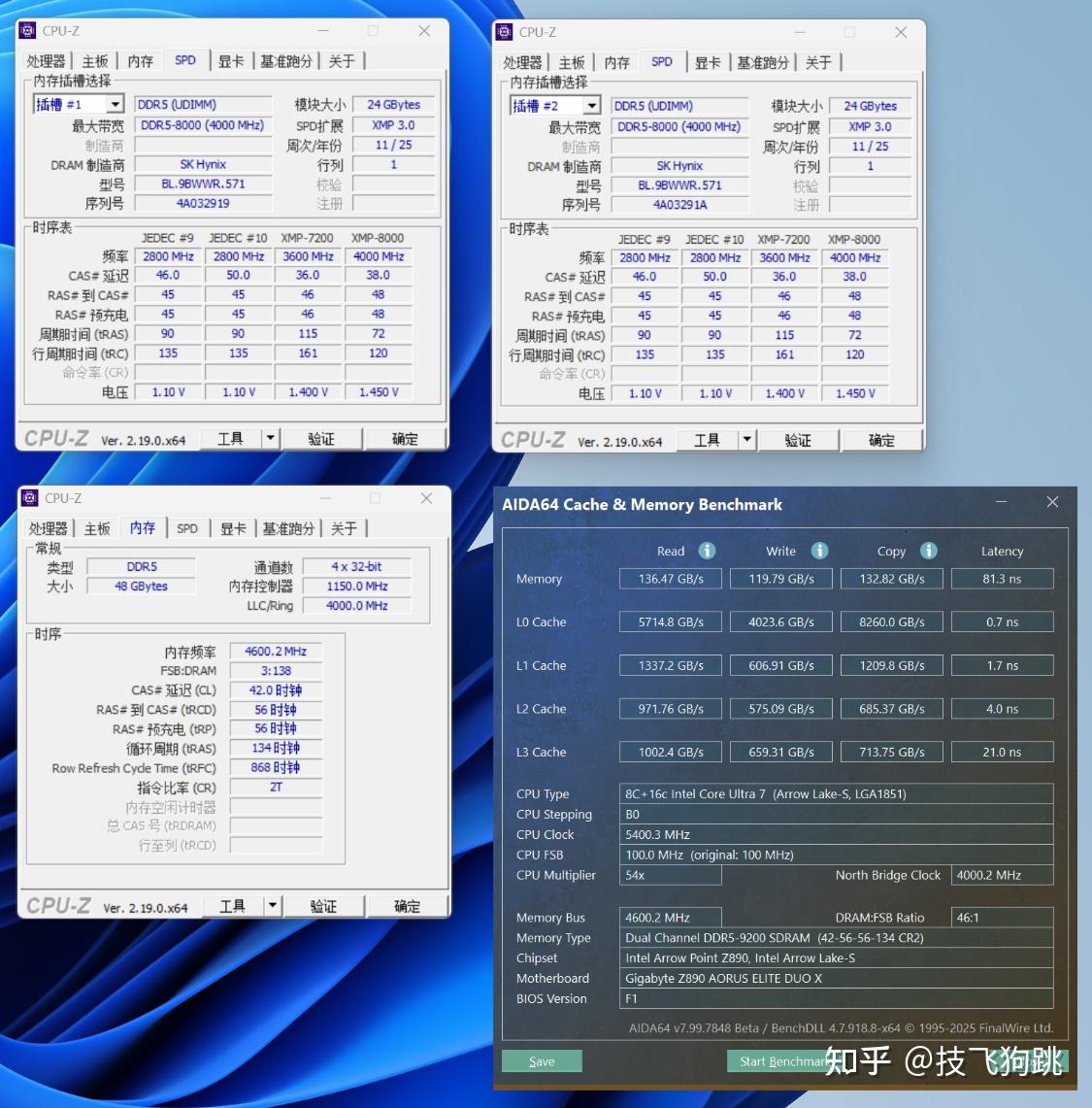Click the Copy info icon in AIDA64
Screen dimensions: 1092x1108
929,551
